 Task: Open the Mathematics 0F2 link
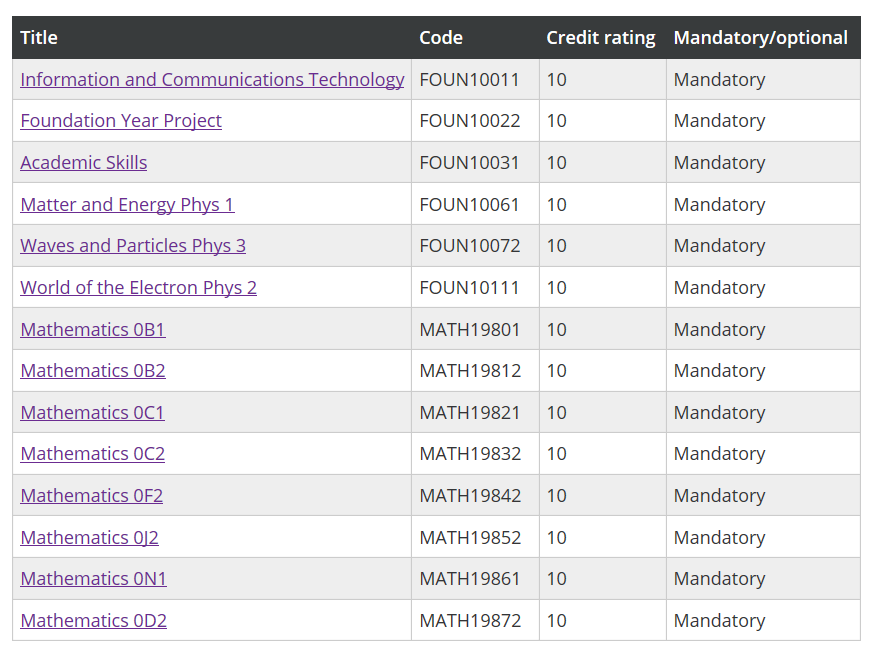pyautogui.click(x=92, y=496)
